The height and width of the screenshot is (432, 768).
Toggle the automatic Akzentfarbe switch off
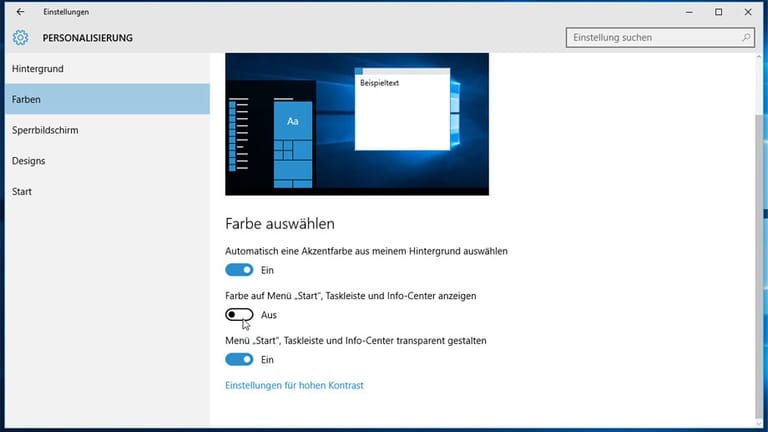(239, 270)
